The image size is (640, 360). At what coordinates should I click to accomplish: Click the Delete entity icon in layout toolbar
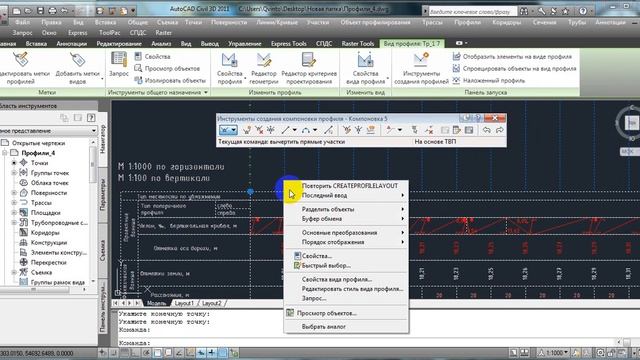click(x=429, y=130)
